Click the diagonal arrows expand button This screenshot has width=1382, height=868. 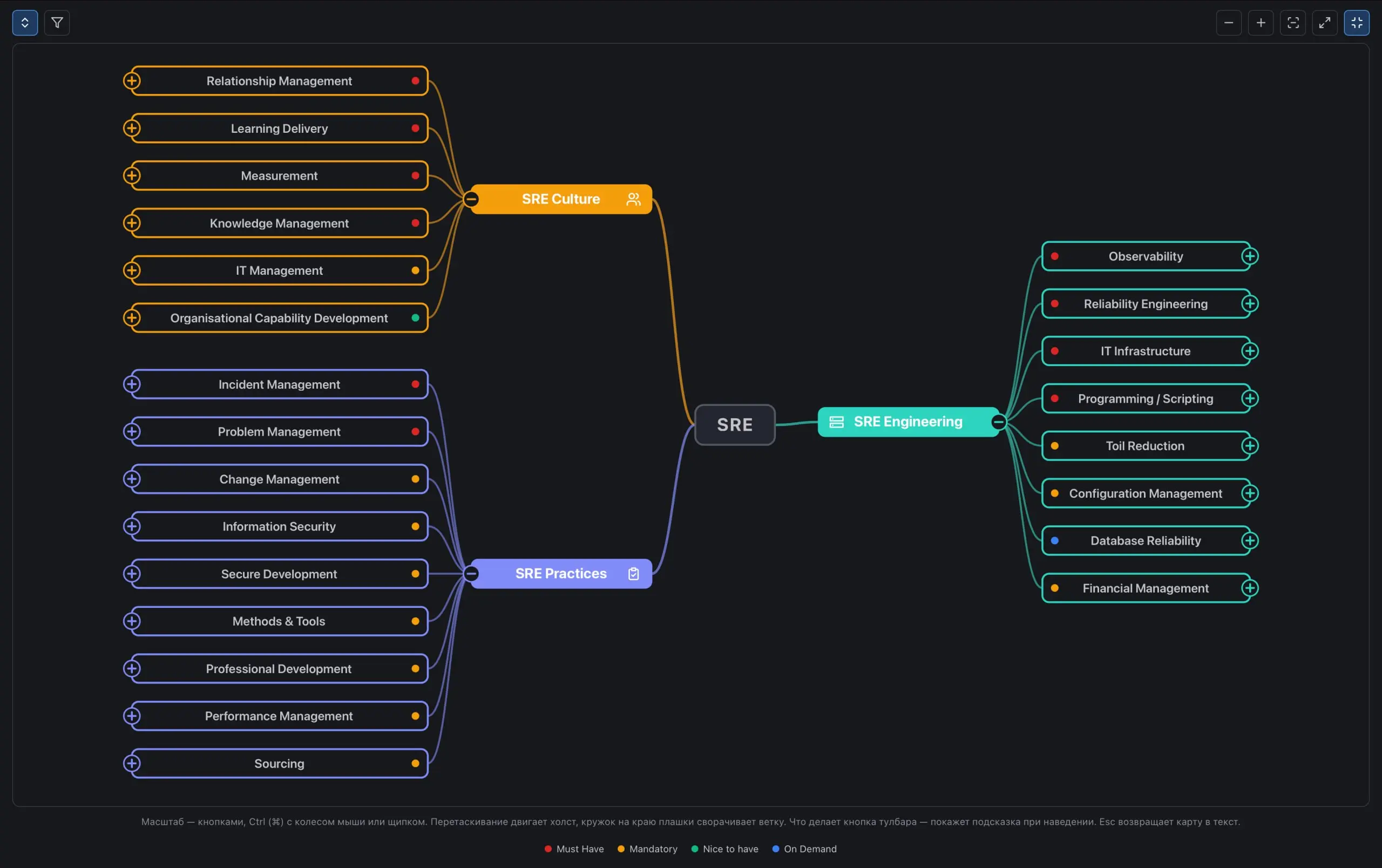(x=1325, y=23)
